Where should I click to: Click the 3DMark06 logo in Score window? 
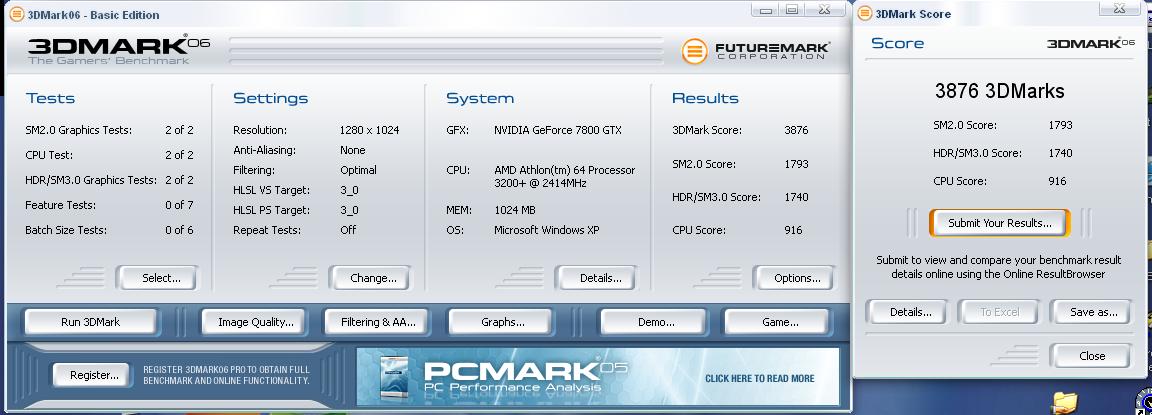1090,43
